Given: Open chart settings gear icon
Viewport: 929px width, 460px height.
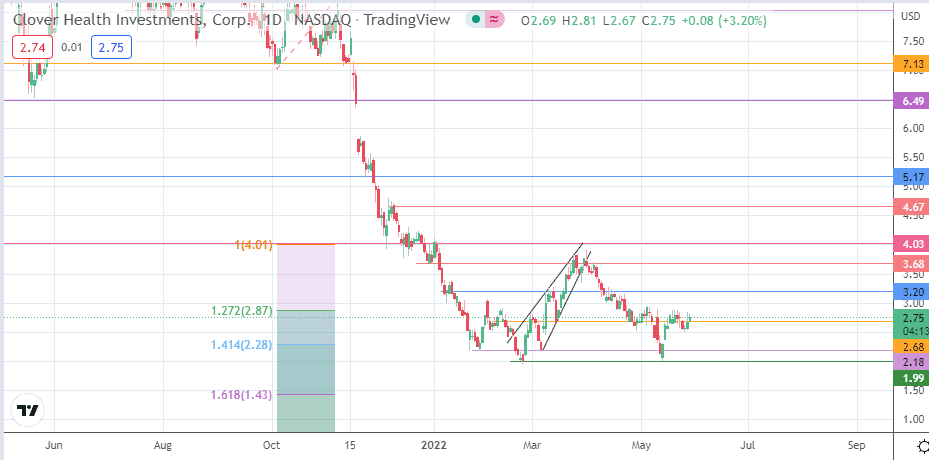Looking at the screenshot, I should 922,446.
